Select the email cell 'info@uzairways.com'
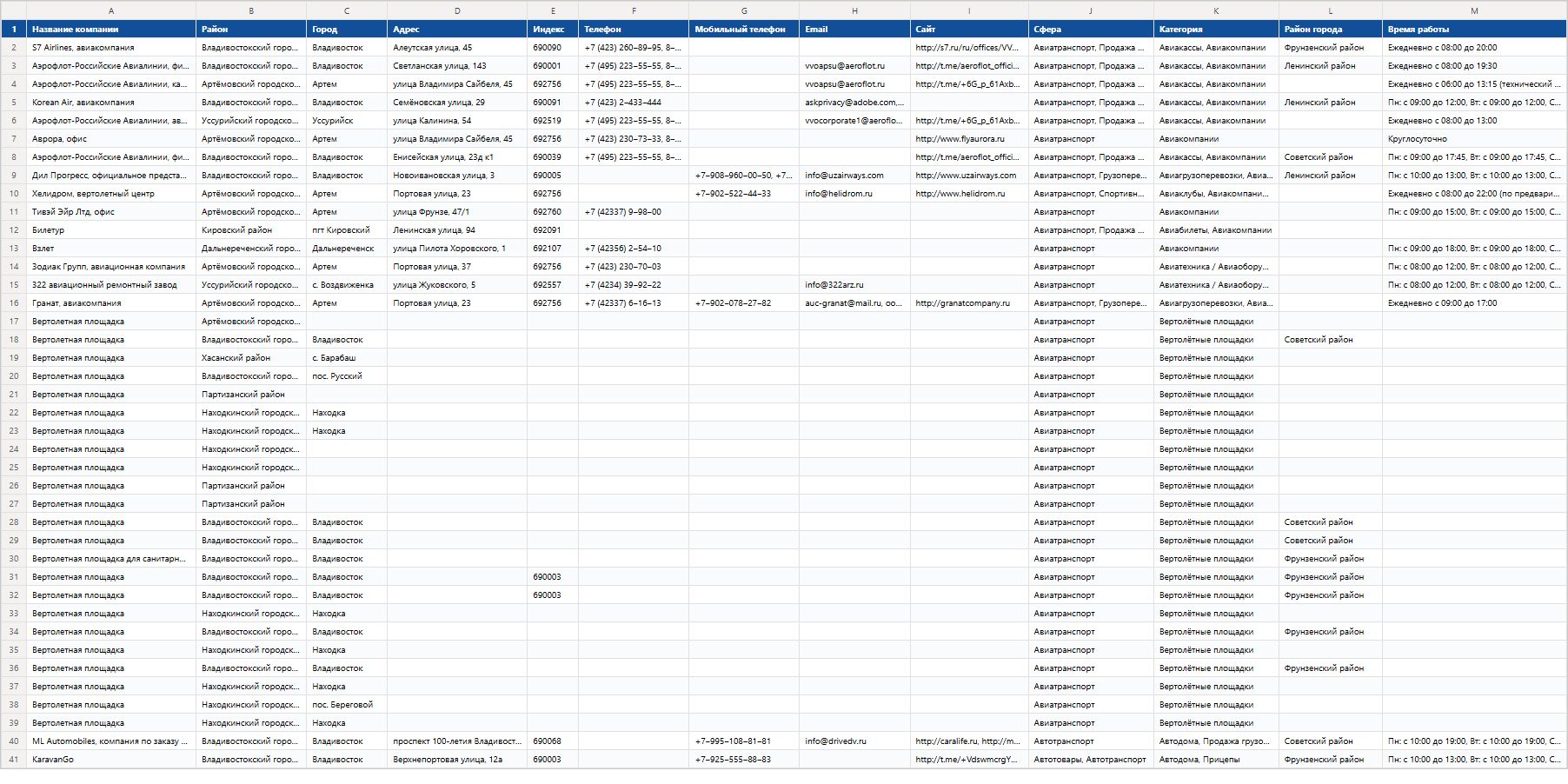Image resolution: width=1568 pixels, height=784 pixels. click(x=854, y=176)
